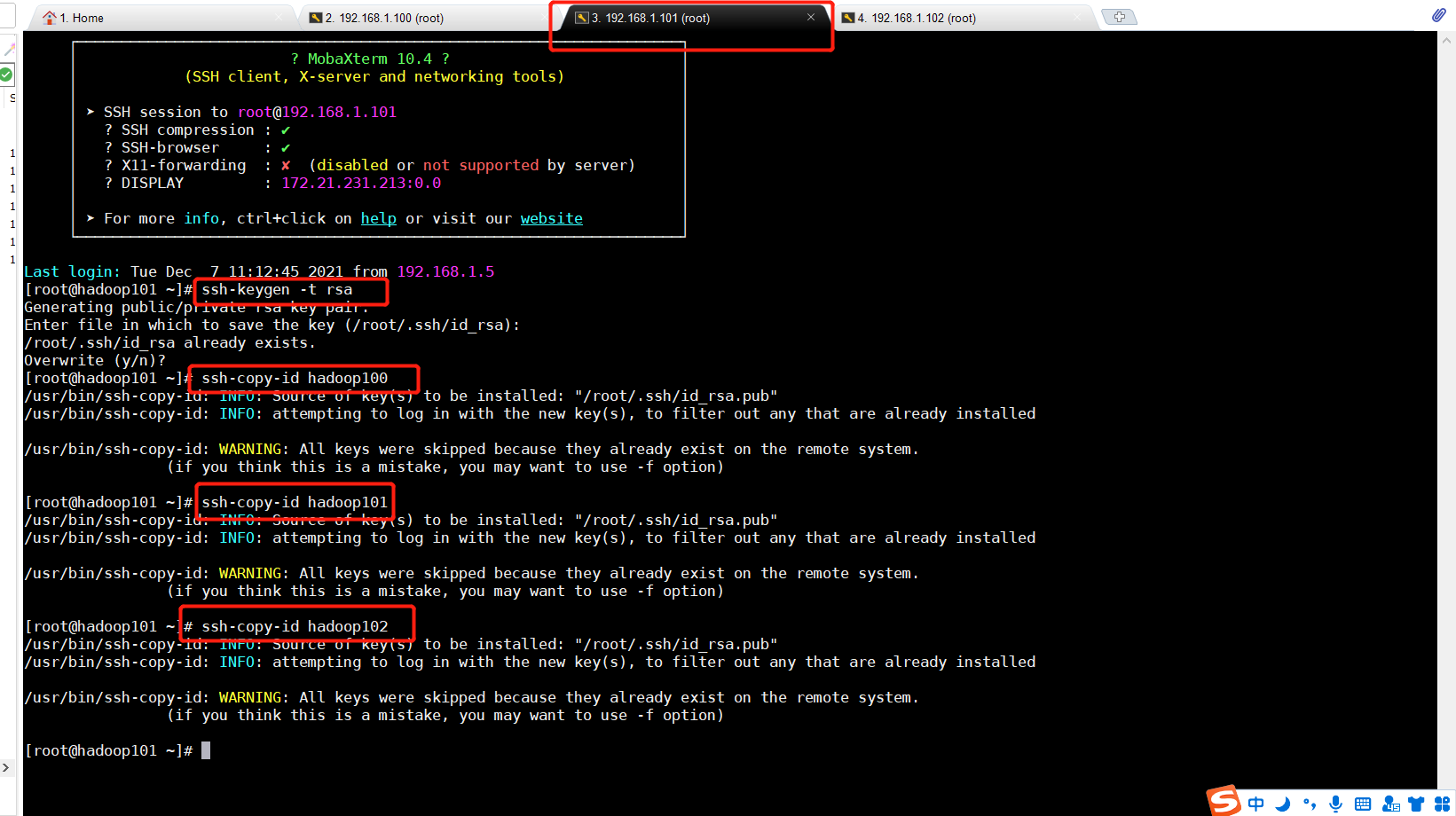
Task: Click the Home tab house icon
Action: click(x=49, y=18)
